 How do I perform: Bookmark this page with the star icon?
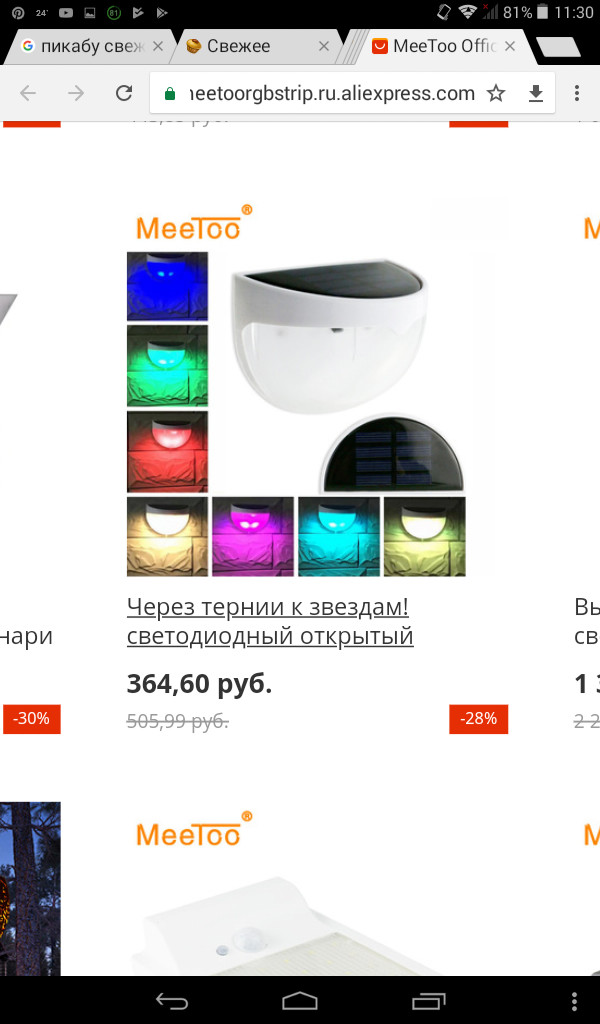coord(496,93)
